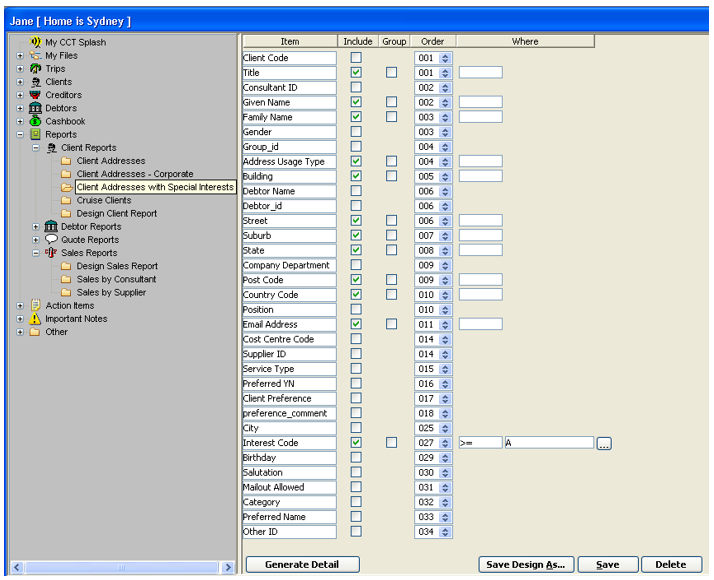The image size is (714, 580).
Task: Select Client Addresses with Special Interests report
Action: pos(155,187)
